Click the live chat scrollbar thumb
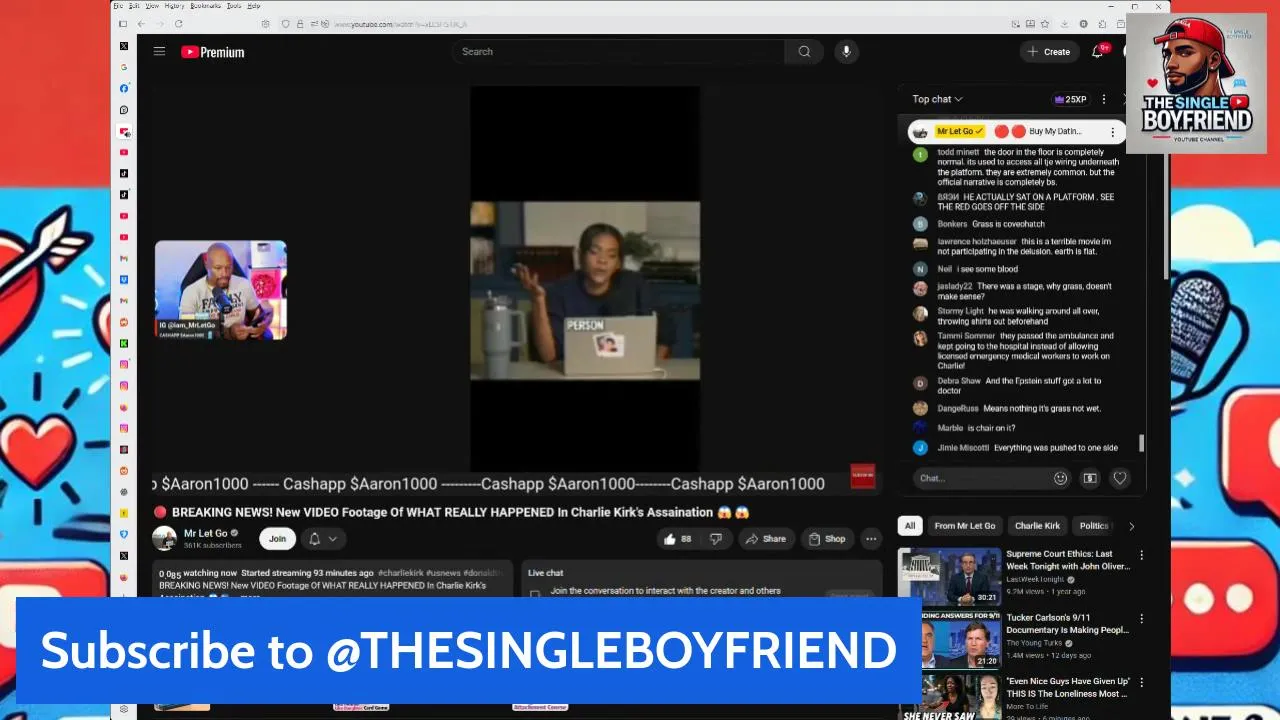Viewport: 1280px width, 720px height. tap(1140, 443)
